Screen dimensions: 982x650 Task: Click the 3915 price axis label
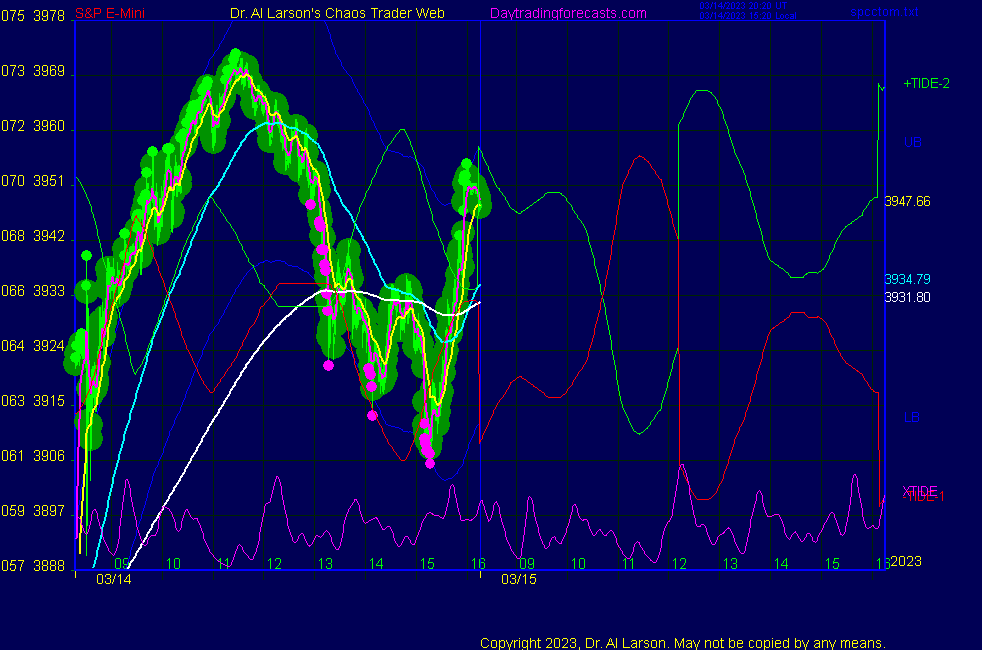[x=49, y=401]
